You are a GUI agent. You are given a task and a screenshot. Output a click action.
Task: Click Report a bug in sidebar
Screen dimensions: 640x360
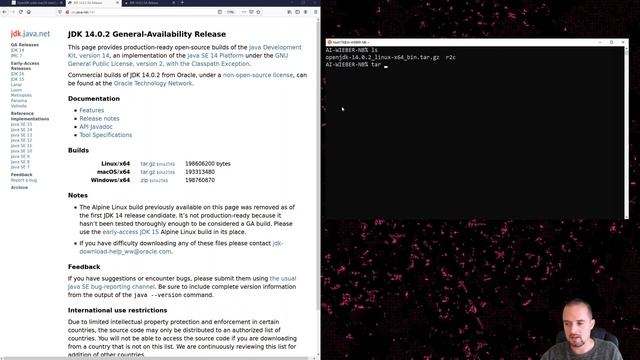click(x=24, y=180)
